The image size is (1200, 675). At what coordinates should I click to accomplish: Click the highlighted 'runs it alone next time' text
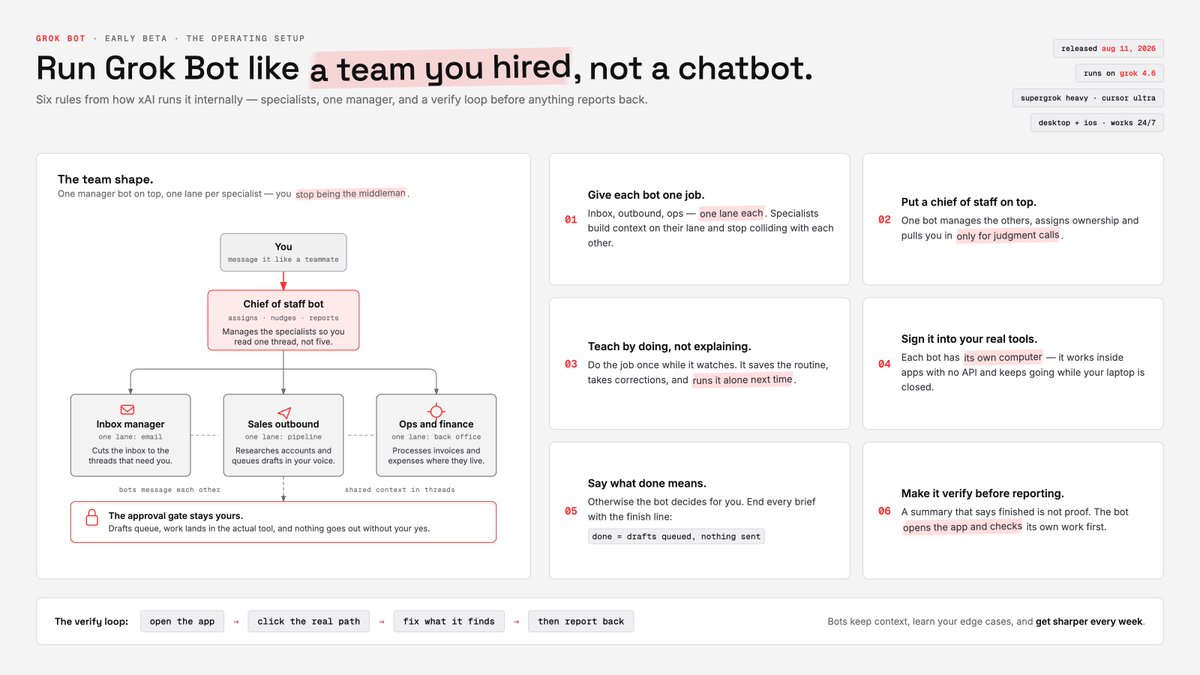(742, 380)
